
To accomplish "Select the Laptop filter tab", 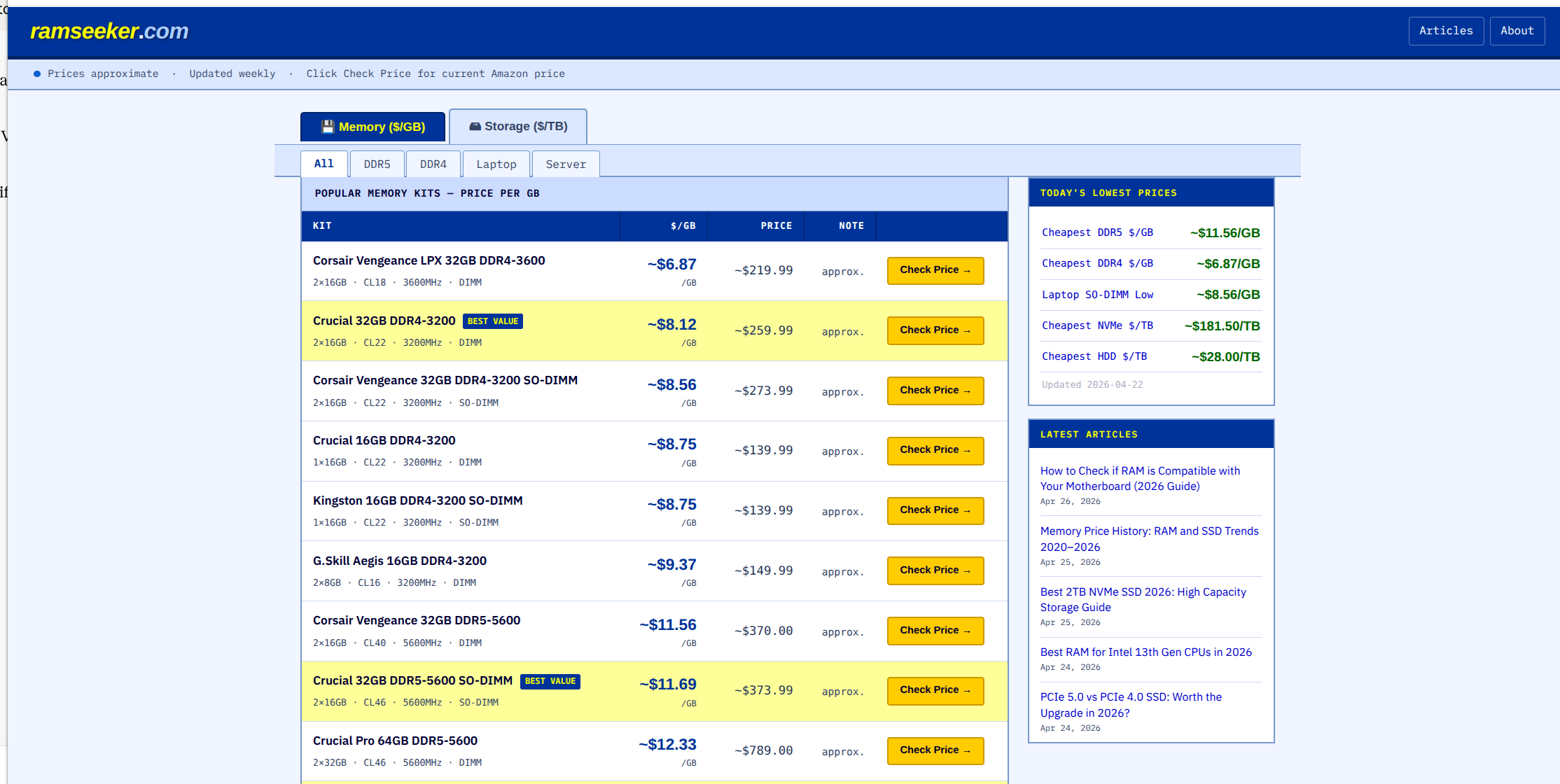I will [x=496, y=164].
